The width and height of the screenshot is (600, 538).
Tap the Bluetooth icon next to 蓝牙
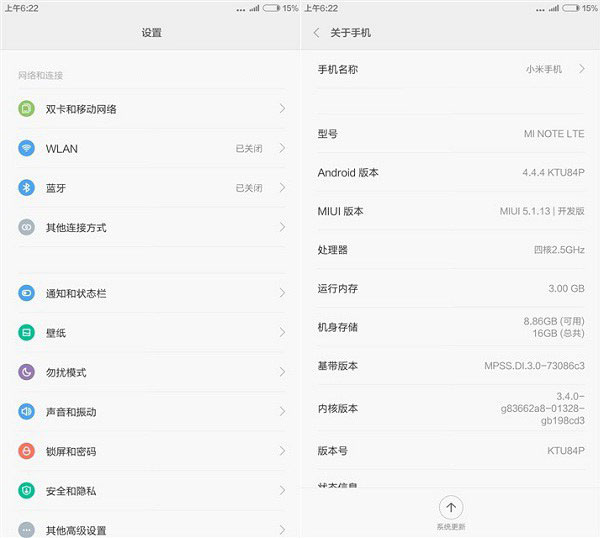click(26, 187)
